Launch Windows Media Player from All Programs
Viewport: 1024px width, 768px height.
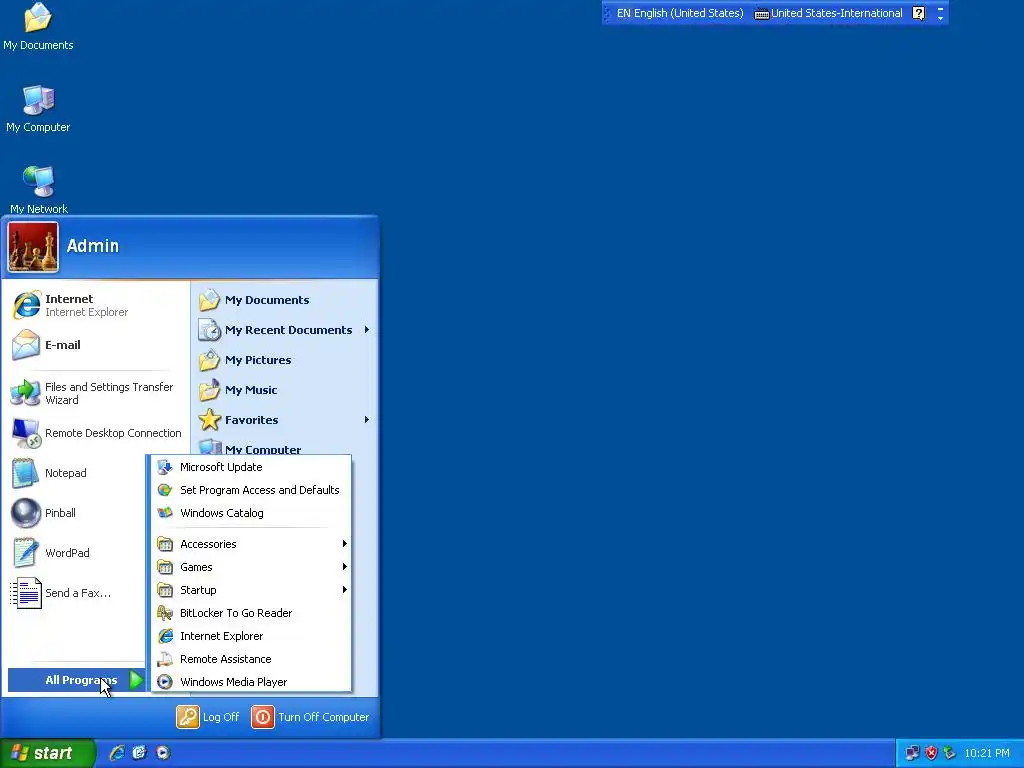click(x=251, y=682)
